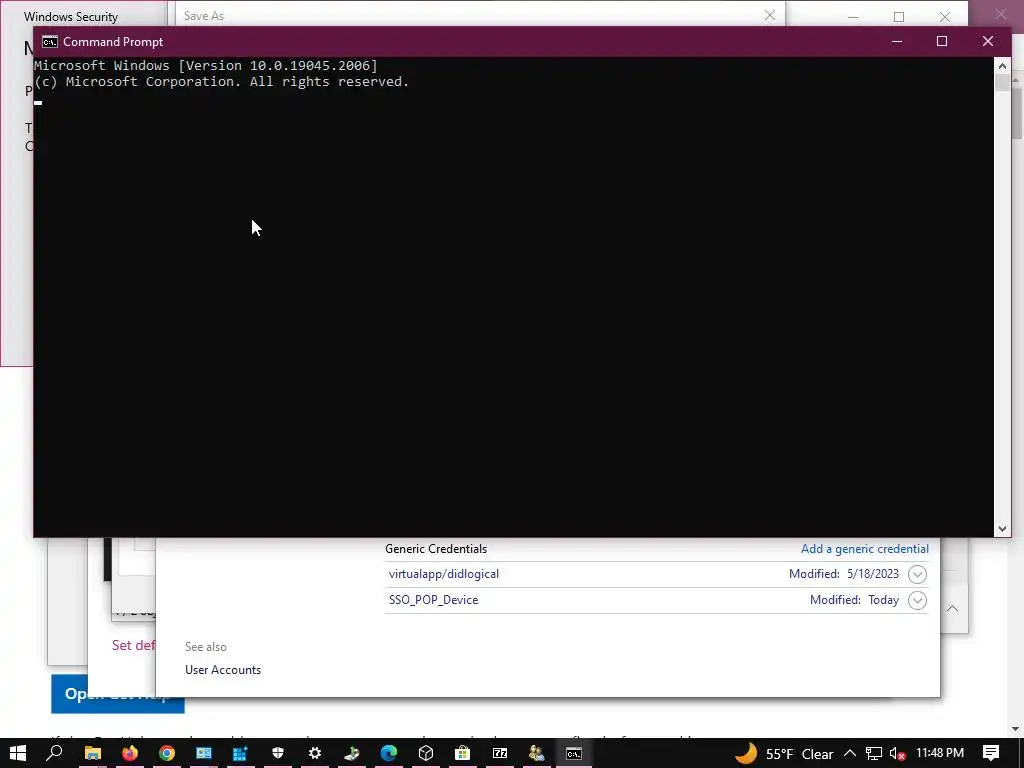
Task: Open taskbar search magnifier
Action: click(55, 753)
